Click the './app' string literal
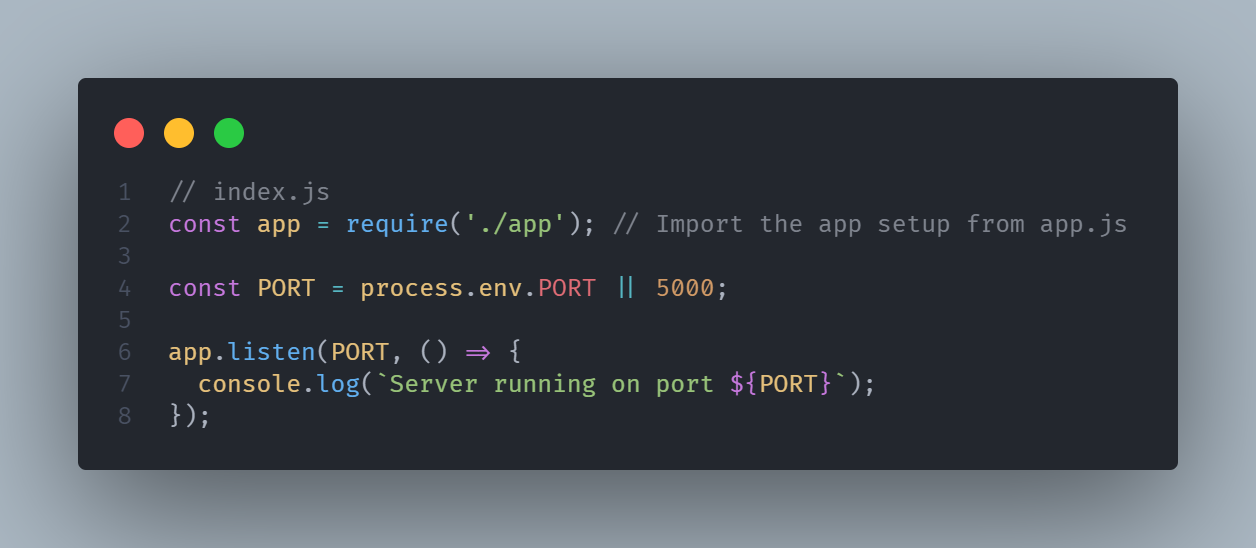 516,224
